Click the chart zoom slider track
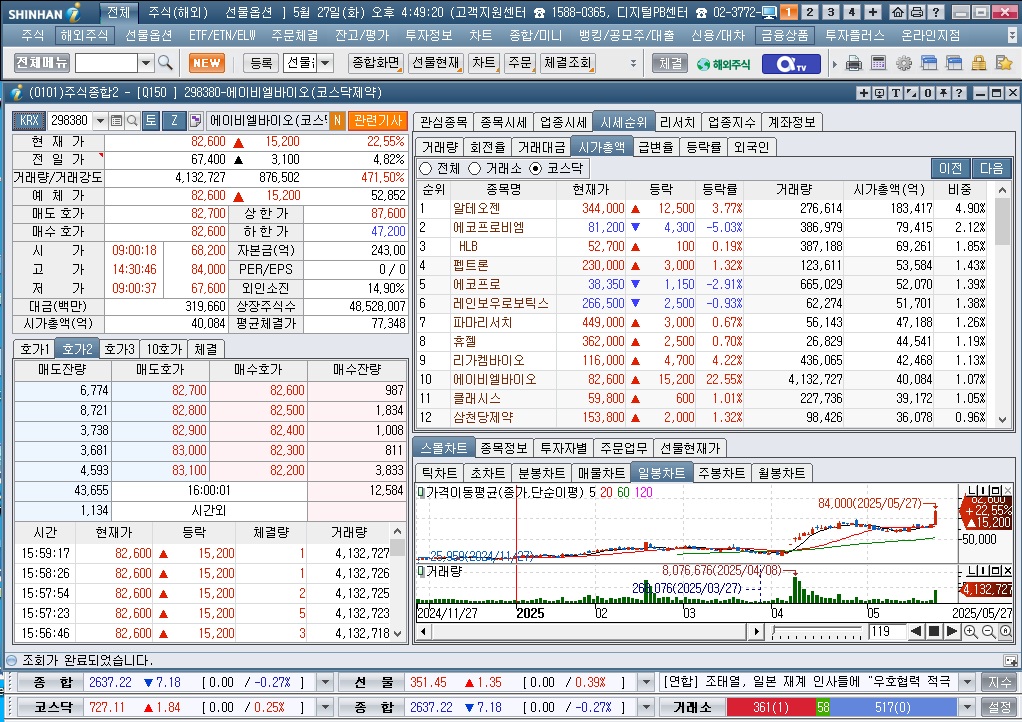Image resolution: width=1022 pixels, height=722 pixels. coord(817,631)
